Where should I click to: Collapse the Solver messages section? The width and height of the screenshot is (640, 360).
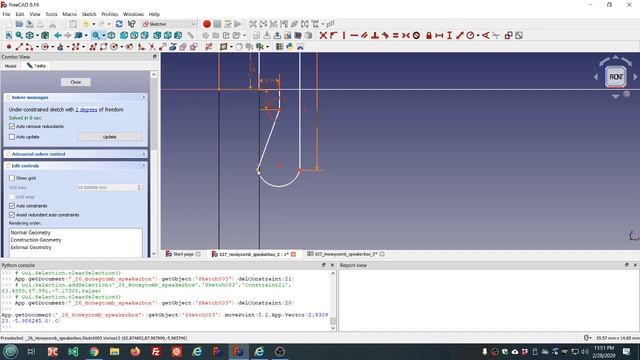144,97
